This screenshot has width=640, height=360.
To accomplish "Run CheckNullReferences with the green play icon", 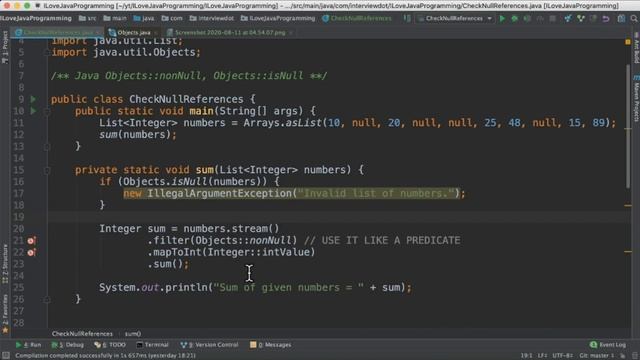I will (x=502, y=18).
